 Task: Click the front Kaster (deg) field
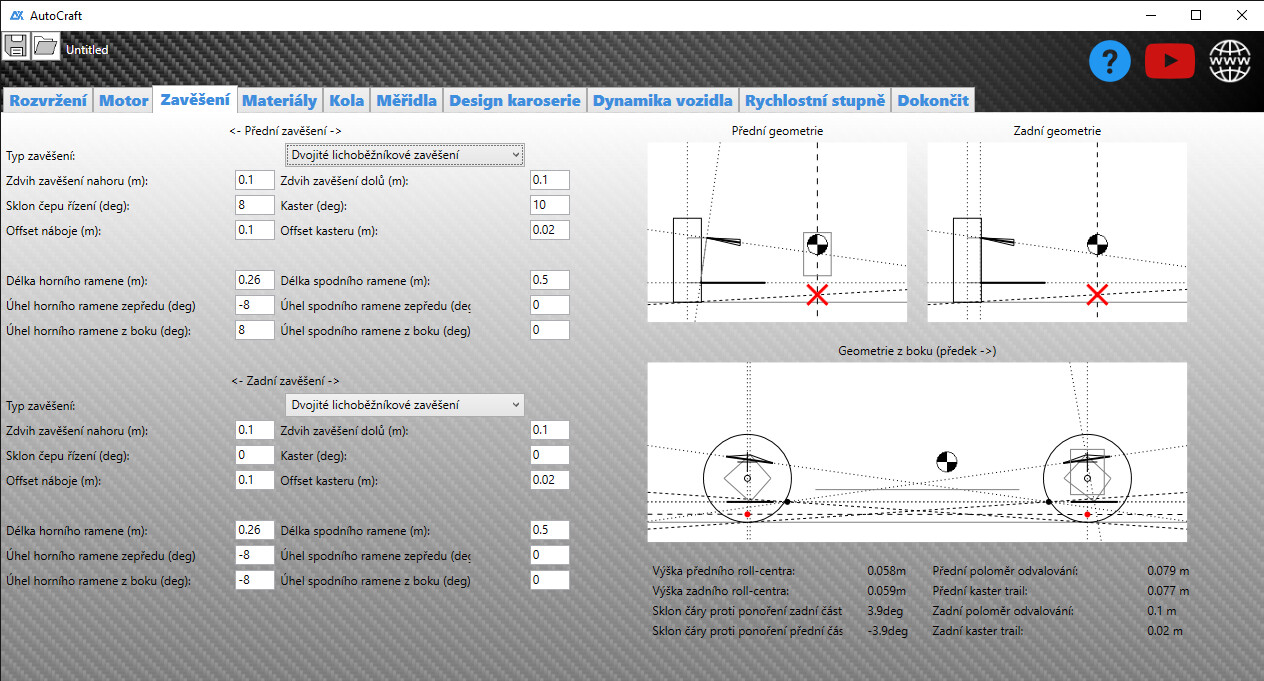point(549,205)
